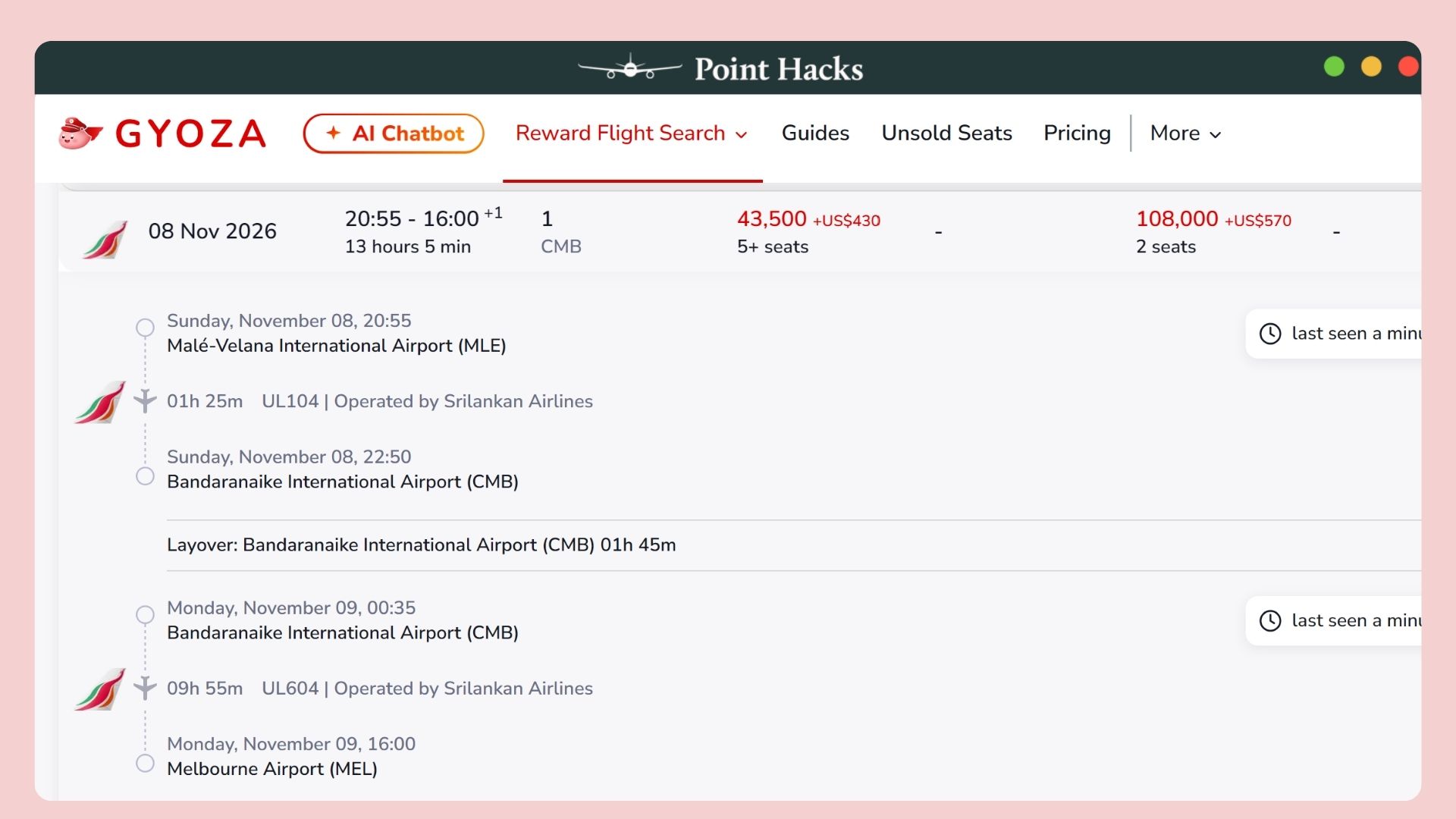Image resolution: width=1456 pixels, height=819 pixels.
Task: Open the Guides menu item
Action: click(x=815, y=133)
